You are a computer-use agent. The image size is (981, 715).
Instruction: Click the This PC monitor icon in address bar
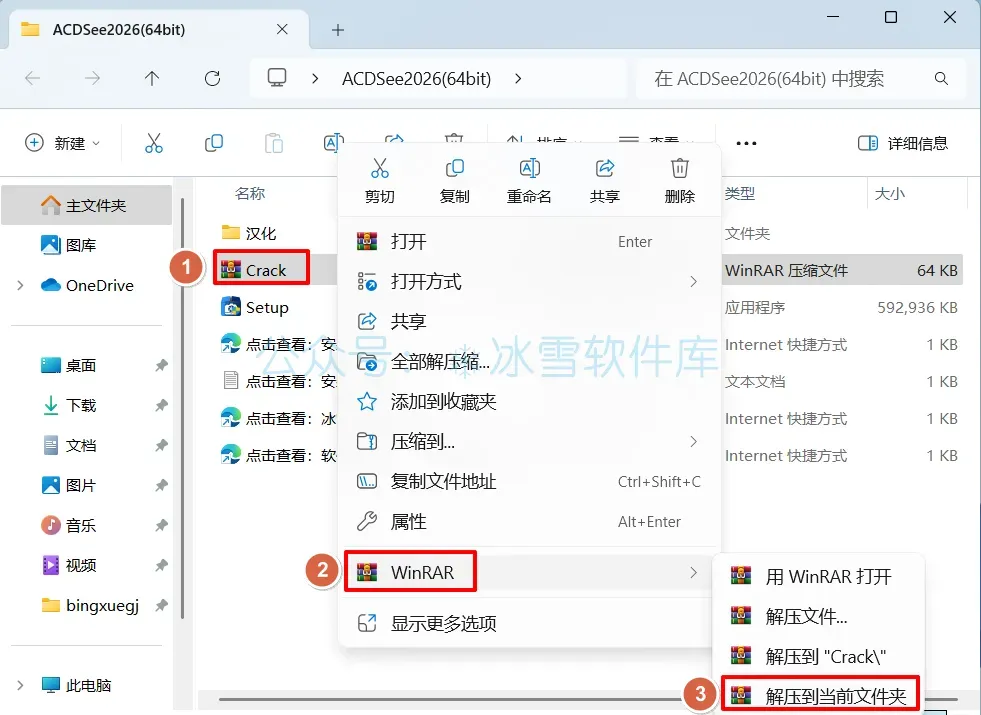277,78
